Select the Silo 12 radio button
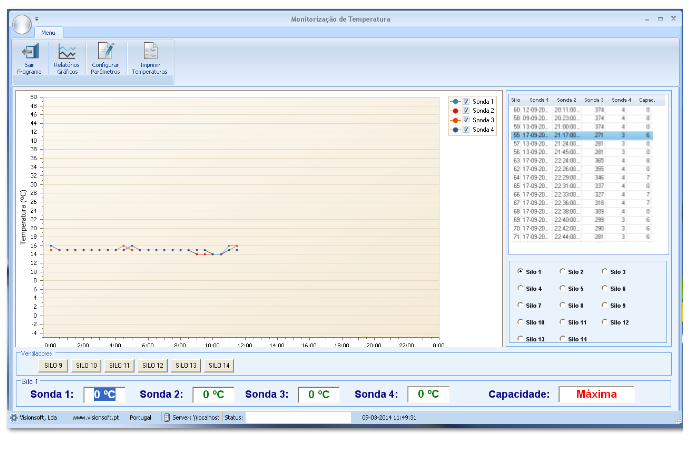690x460 pixels. (605, 322)
